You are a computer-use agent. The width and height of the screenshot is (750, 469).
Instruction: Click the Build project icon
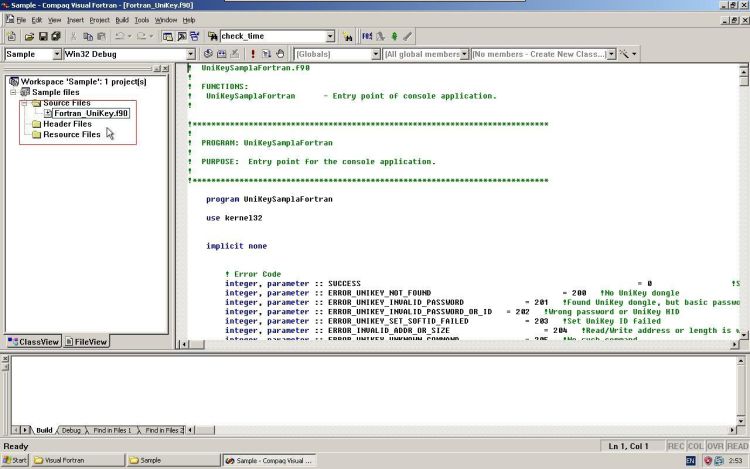(221, 54)
